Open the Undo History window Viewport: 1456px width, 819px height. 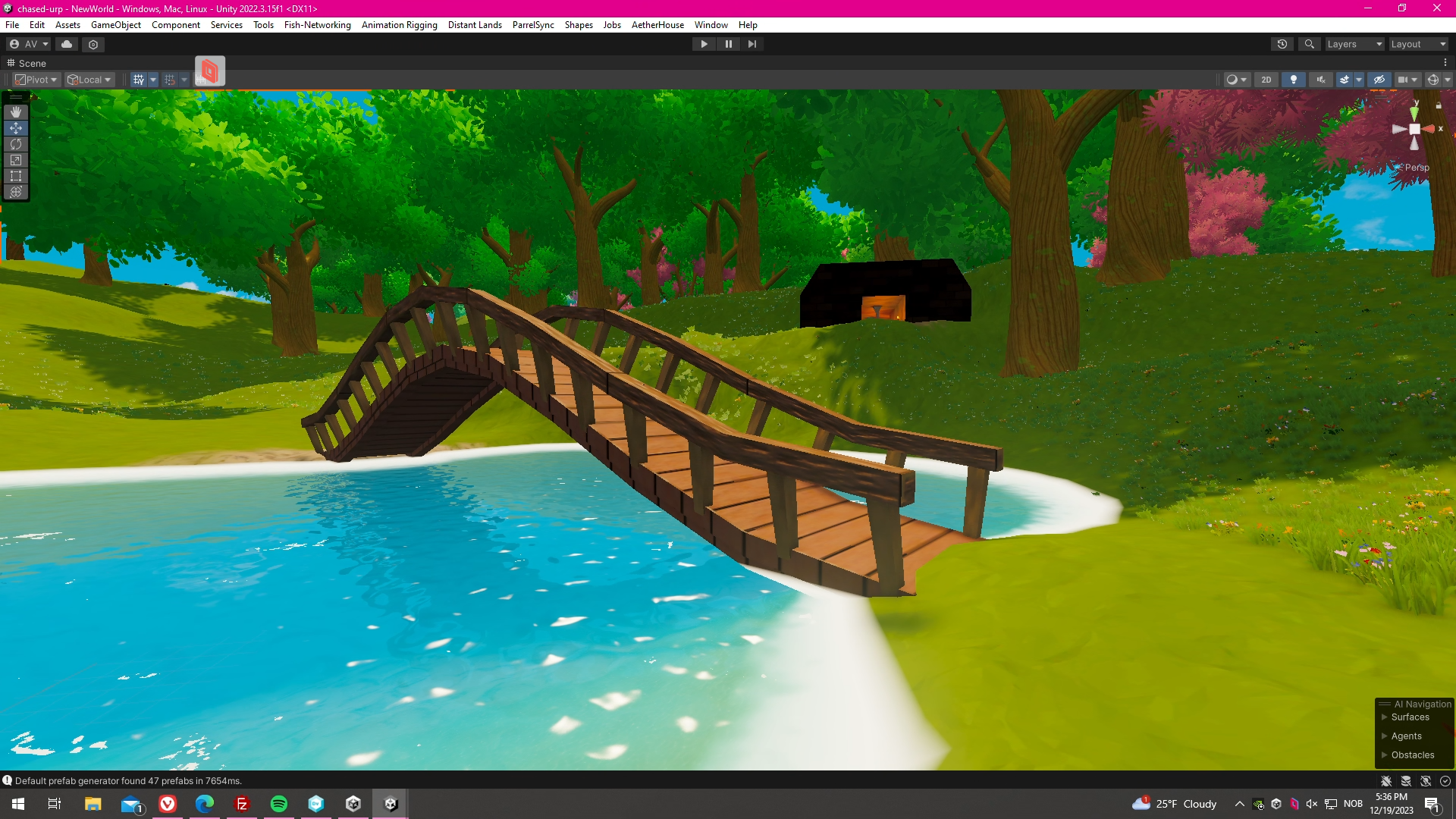click(1282, 44)
